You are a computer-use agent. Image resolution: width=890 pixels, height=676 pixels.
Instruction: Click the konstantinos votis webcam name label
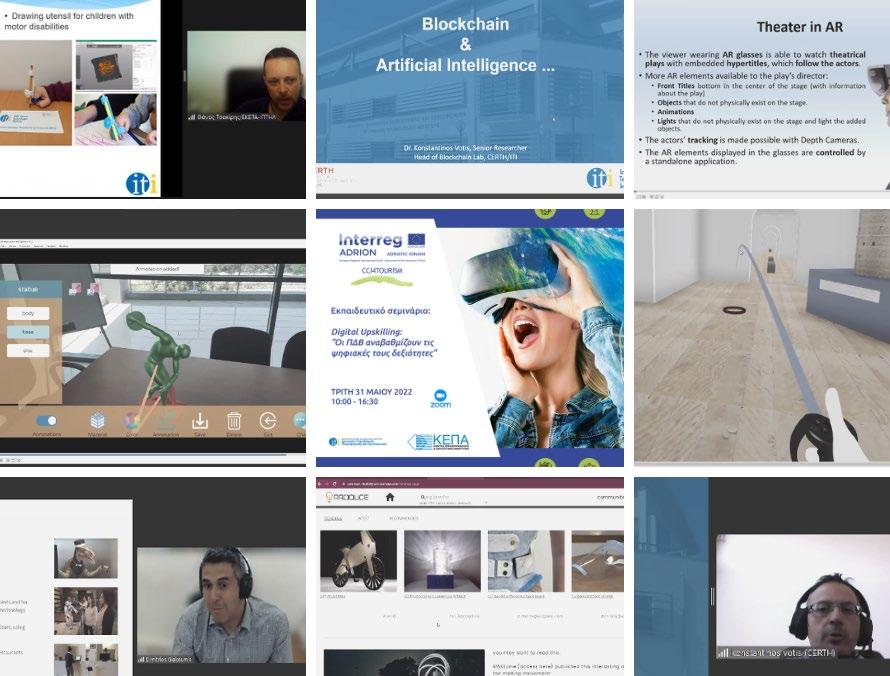(777, 653)
